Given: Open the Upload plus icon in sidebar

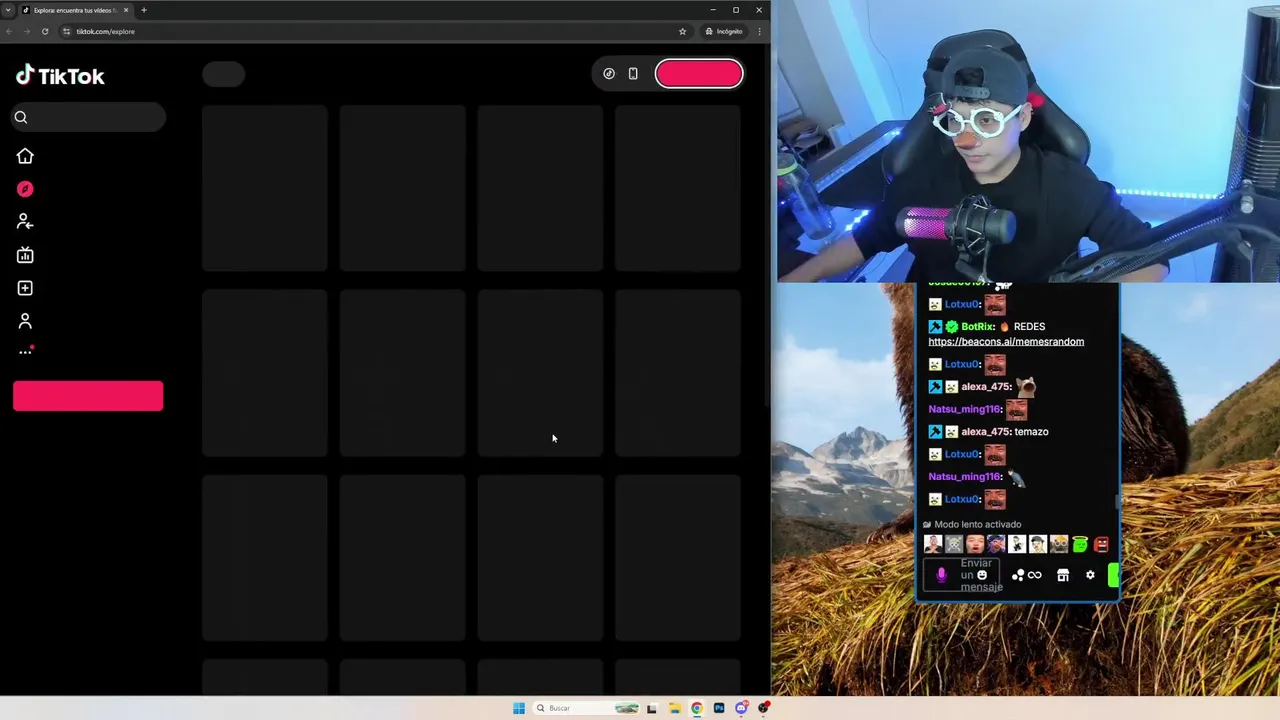Looking at the screenshot, I should tap(25, 288).
